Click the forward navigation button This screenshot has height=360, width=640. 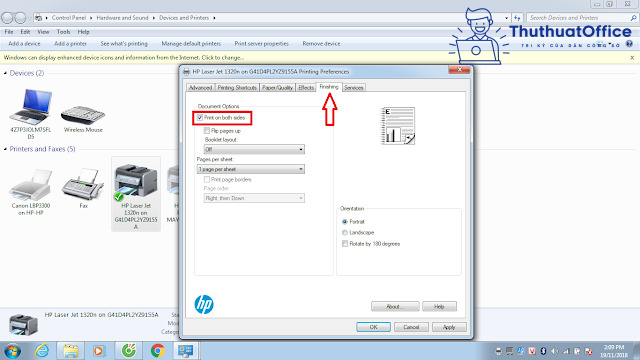coord(20,18)
